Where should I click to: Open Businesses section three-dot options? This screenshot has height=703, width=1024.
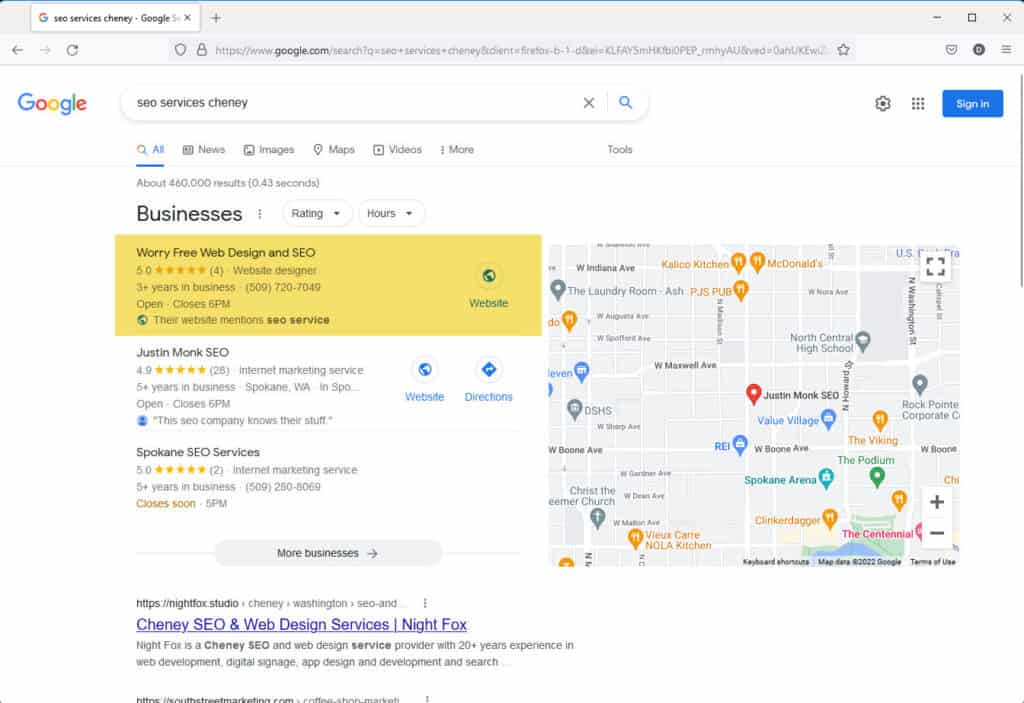click(260, 214)
